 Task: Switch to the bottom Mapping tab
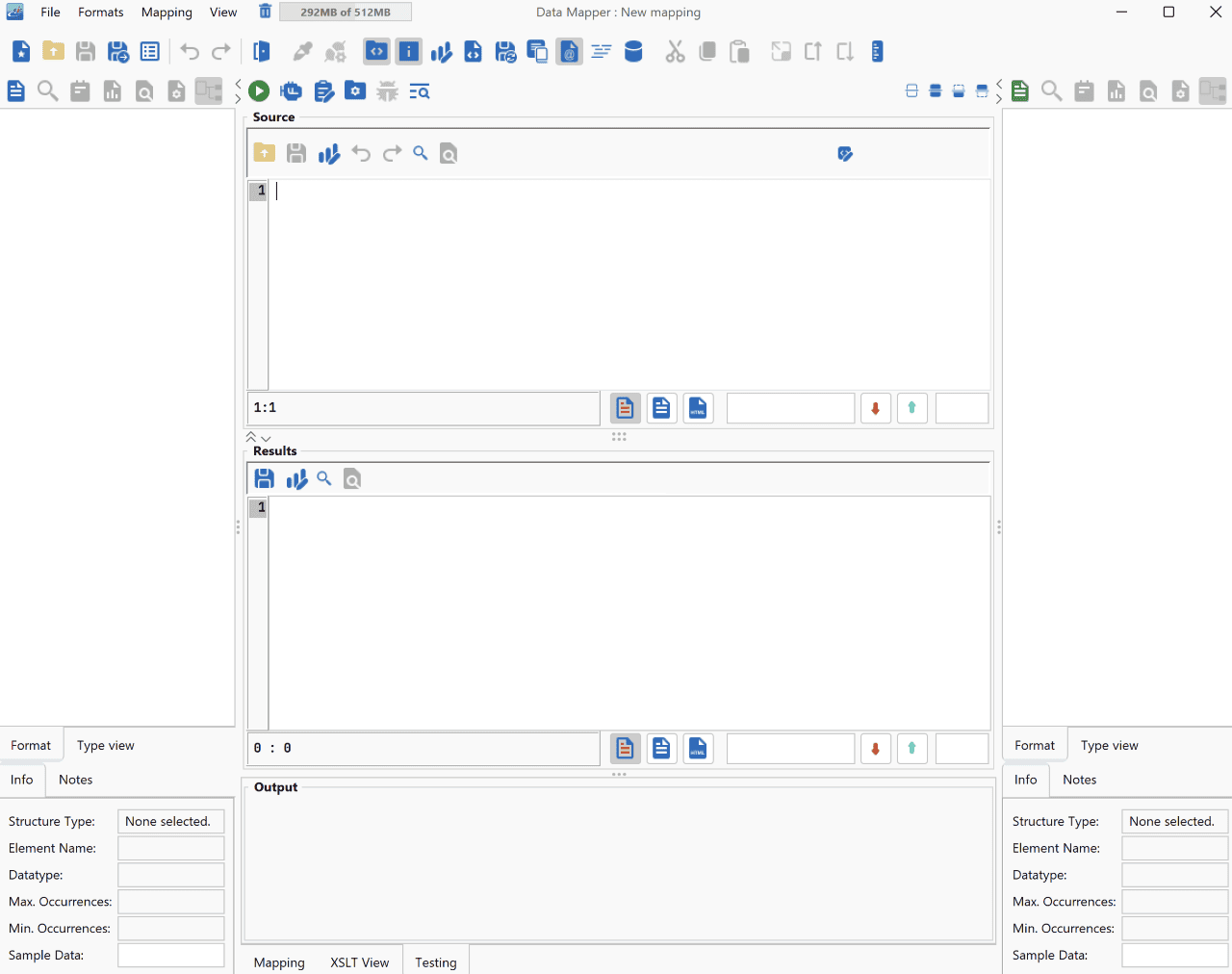279,962
